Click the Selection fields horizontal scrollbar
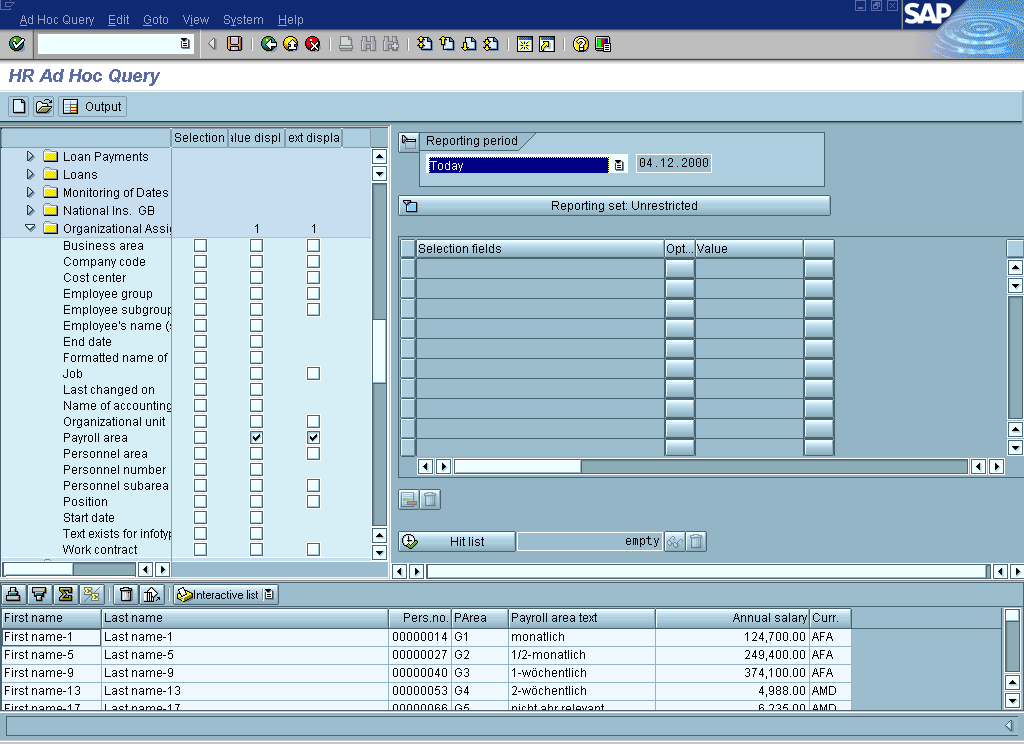The height and width of the screenshot is (744, 1024). pos(711,466)
